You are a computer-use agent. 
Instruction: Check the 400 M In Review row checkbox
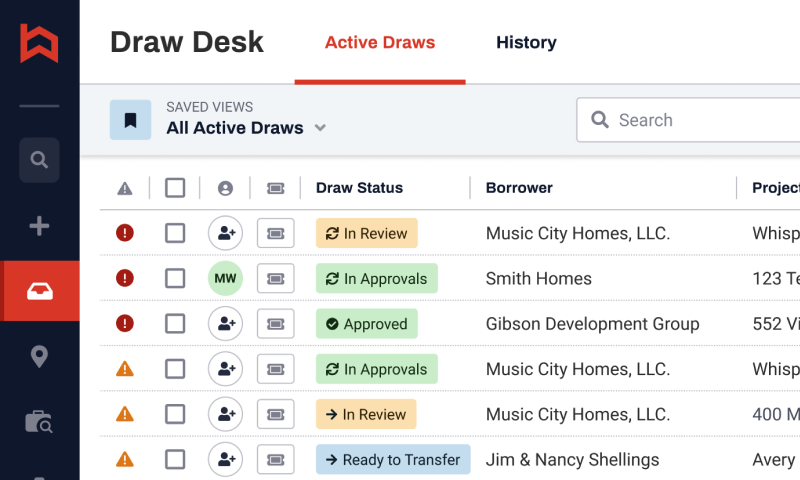coord(175,414)
